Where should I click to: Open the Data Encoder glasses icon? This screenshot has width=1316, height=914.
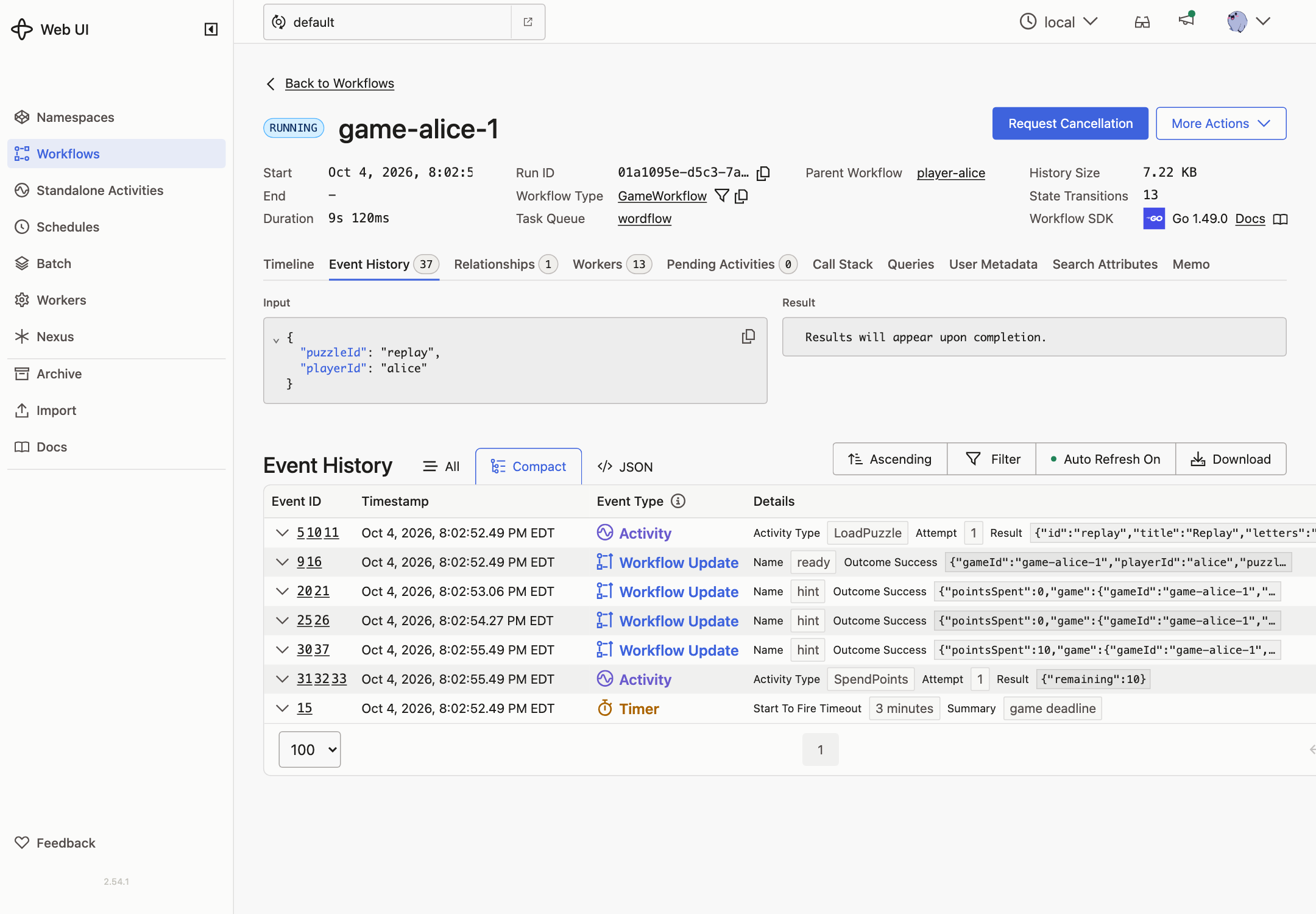(x=1142, y=22)
